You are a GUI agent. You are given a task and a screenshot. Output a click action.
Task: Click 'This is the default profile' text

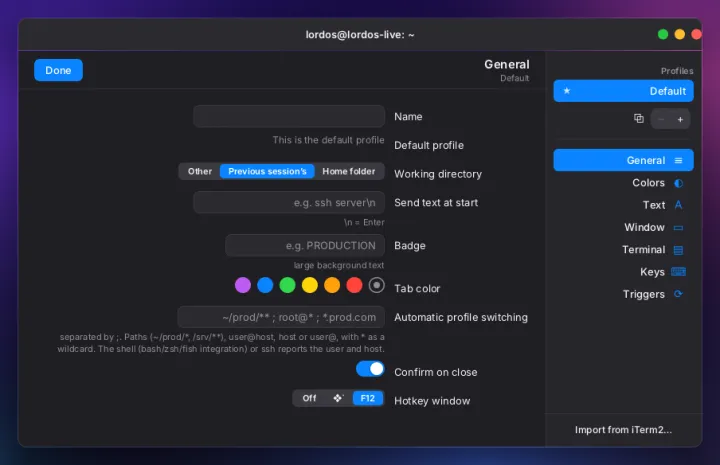pos(328,140)
